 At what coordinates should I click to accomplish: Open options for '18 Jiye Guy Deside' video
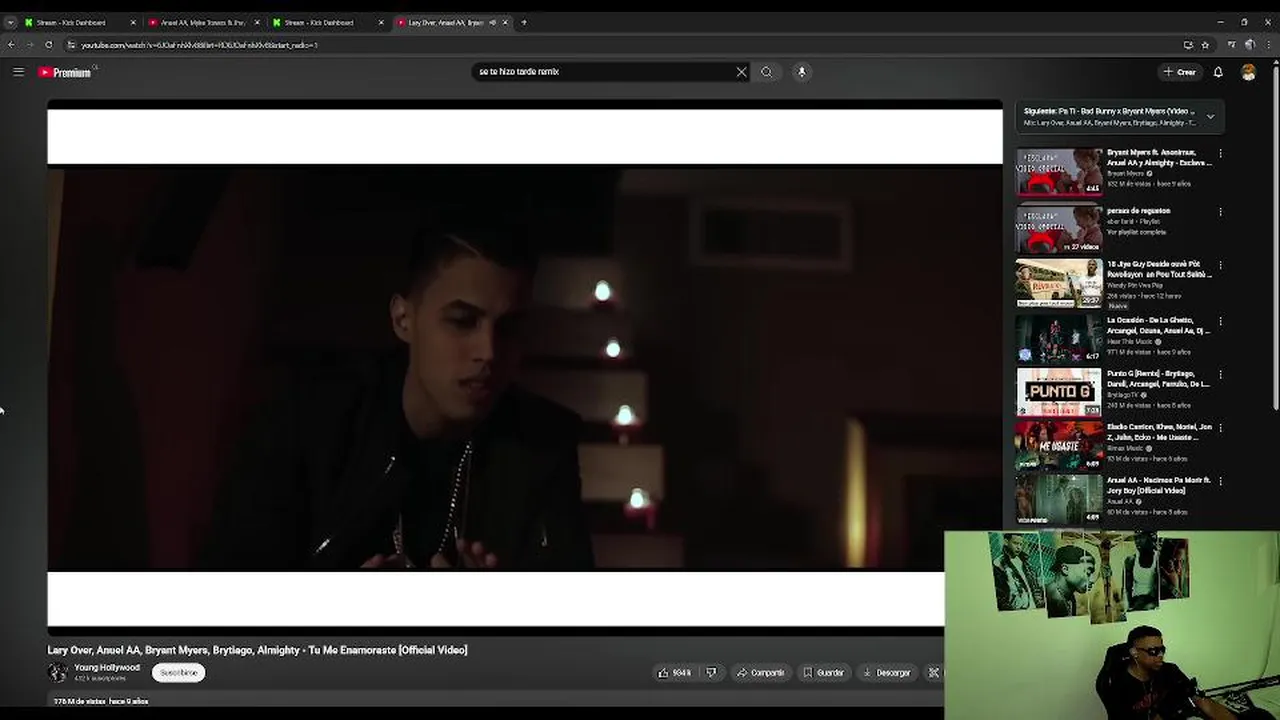point(1220,266)
